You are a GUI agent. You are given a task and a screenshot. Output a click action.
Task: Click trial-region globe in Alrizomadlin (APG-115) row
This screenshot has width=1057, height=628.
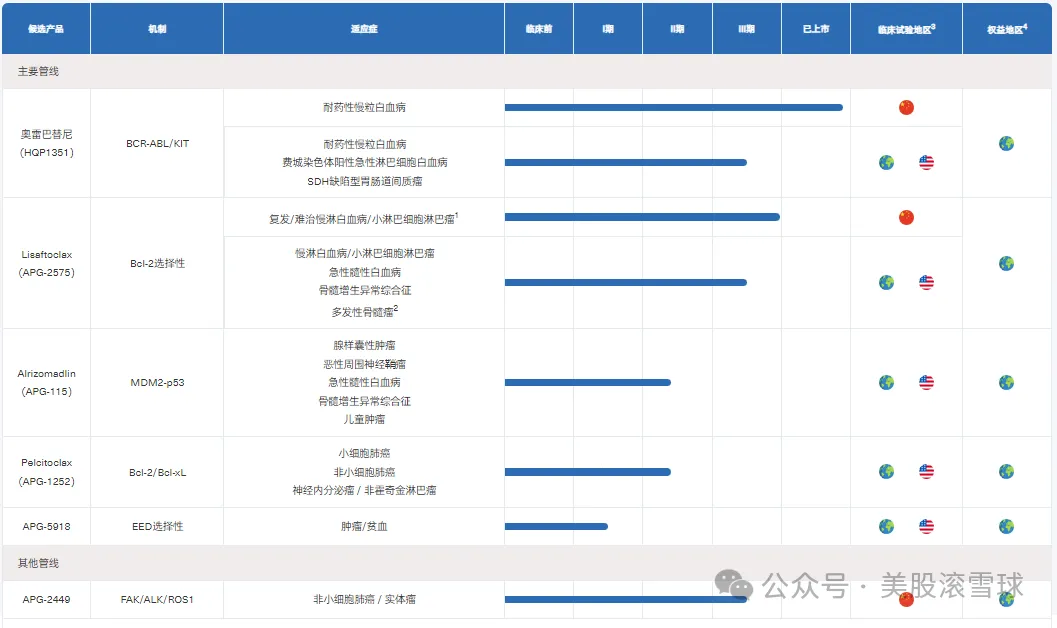coord(886,382)
